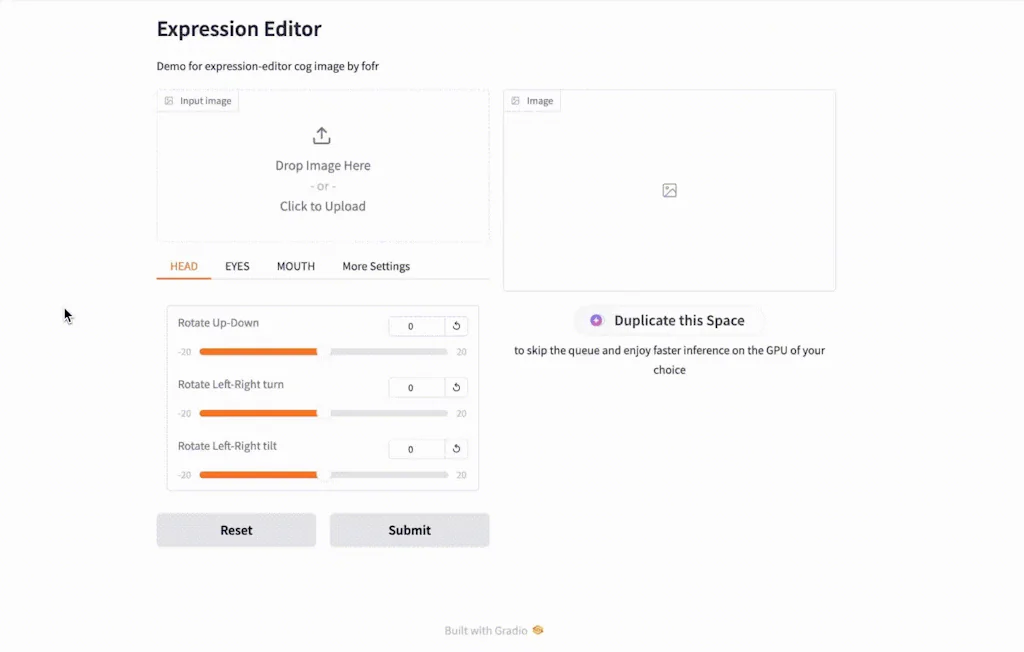
Task: Reset Rotate Left-Right turn value icon
Action: point(457,388)
